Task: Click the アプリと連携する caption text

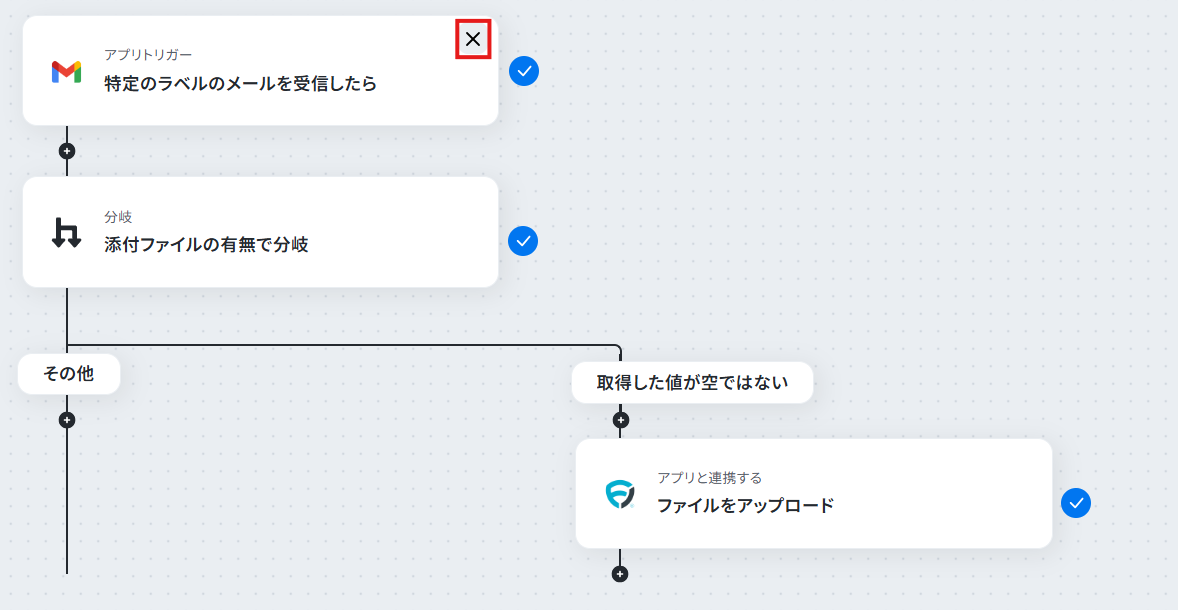Action: [x=709, y=478]
